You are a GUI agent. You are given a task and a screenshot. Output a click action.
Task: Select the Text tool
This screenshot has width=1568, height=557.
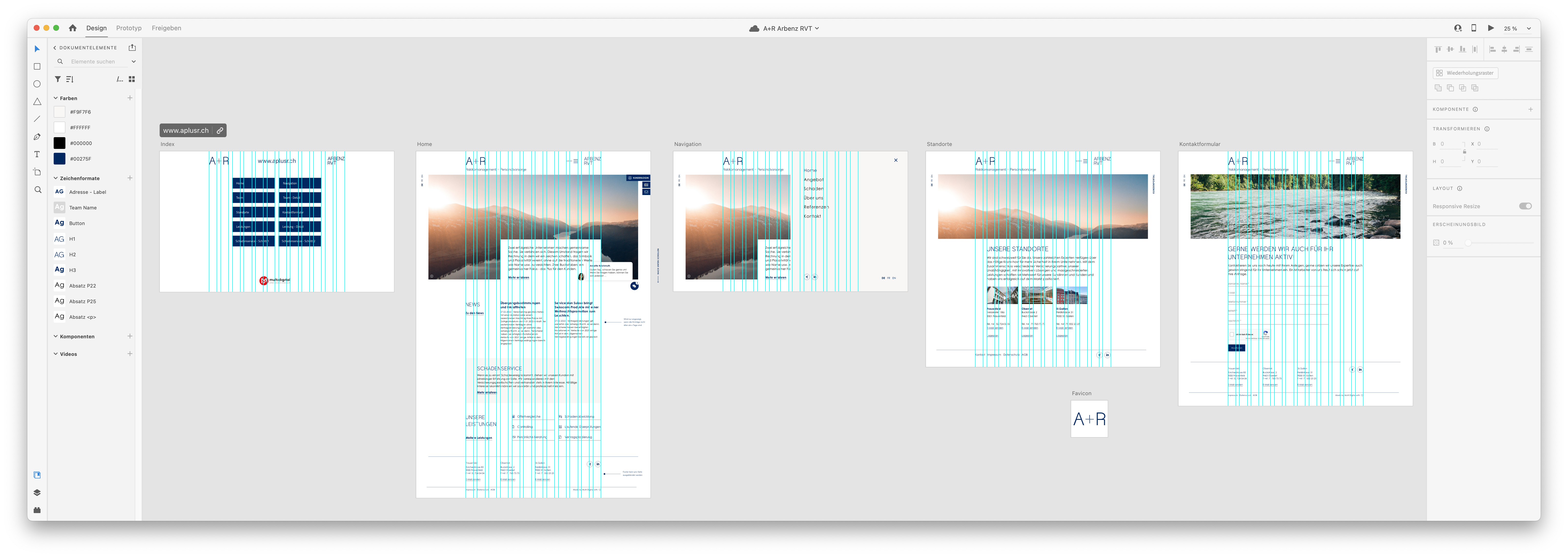[x=37, y=155]
